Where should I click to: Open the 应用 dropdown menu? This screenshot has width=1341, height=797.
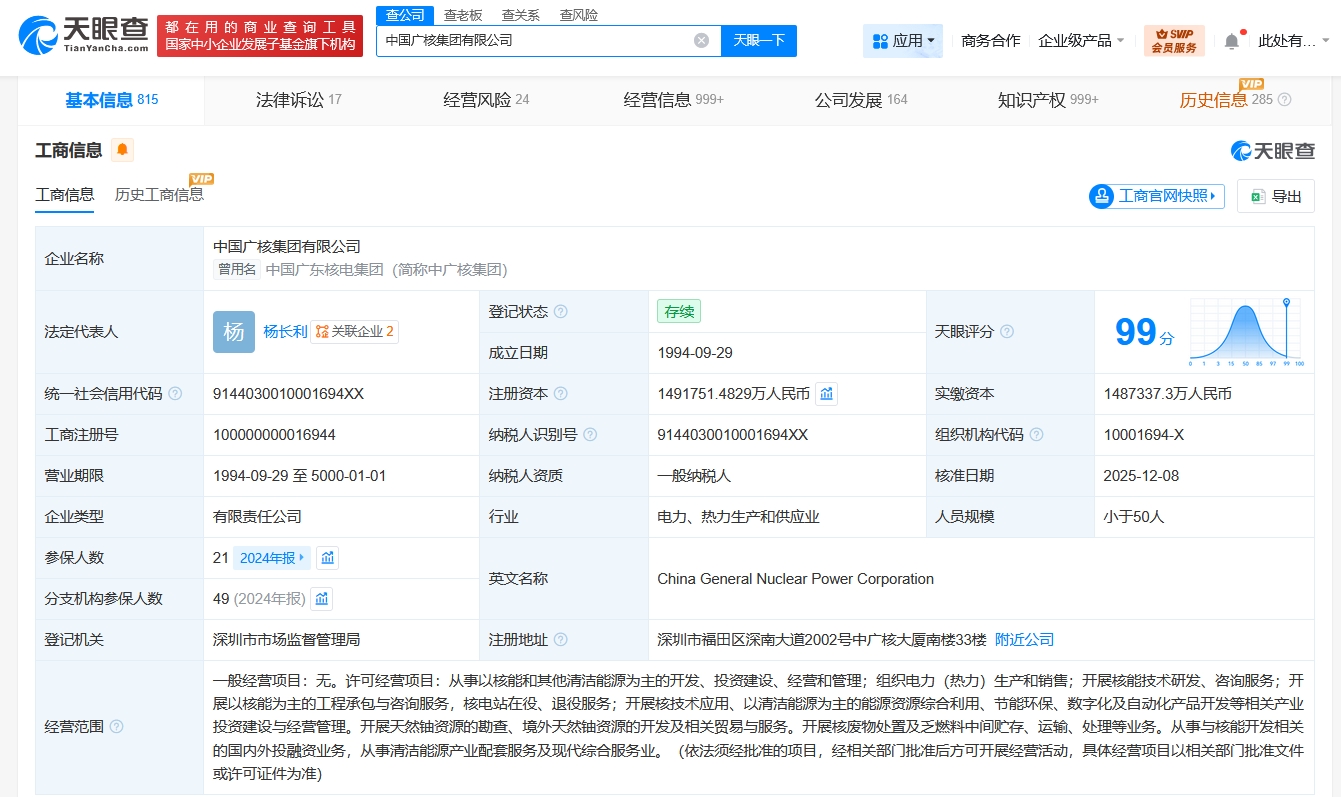tap(904, 41)
